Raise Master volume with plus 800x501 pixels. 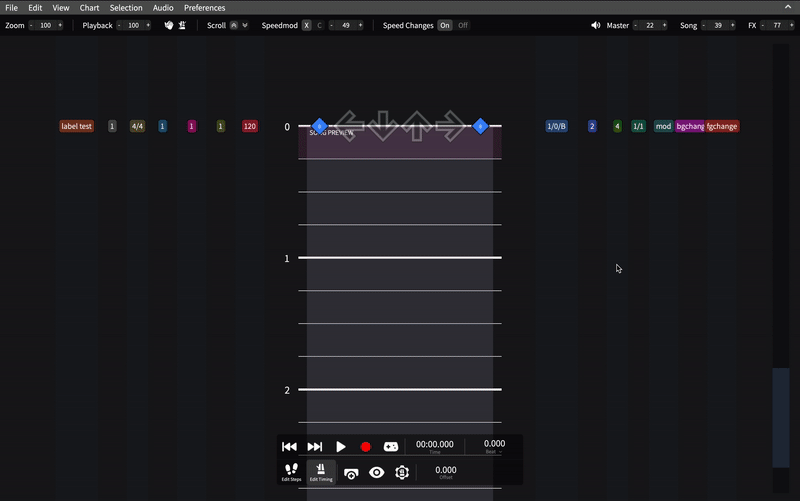pyautogui.click(x=664, y=25)
